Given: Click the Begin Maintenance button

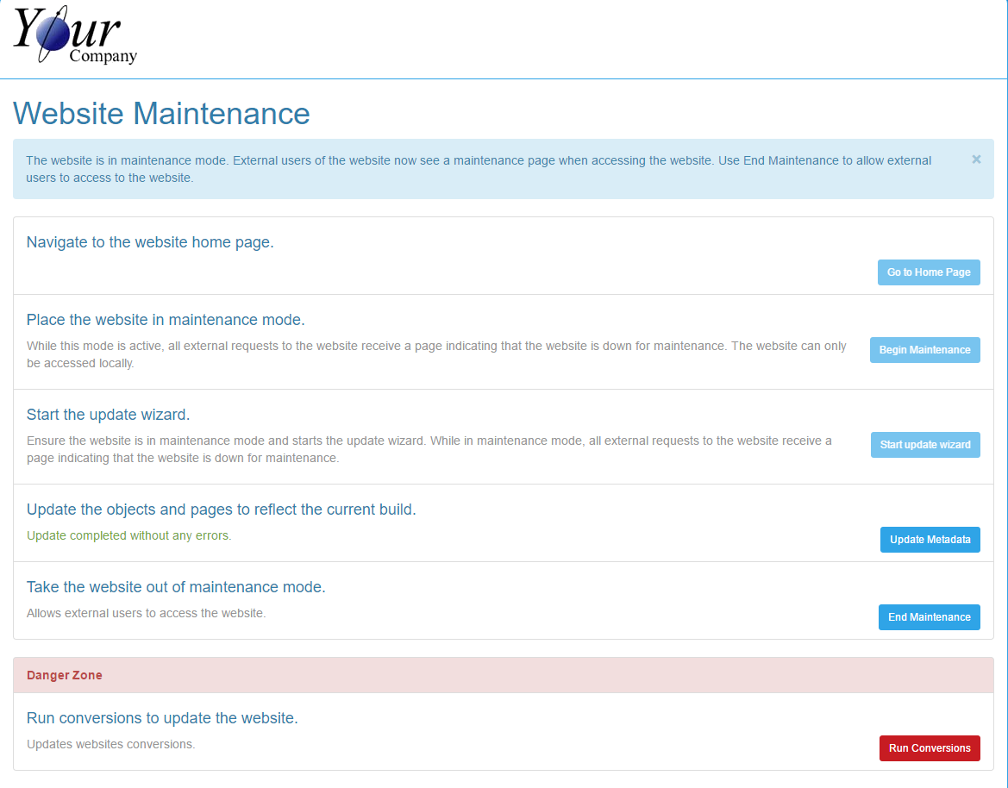Looking at the screenshot, I should pos(924,350).
